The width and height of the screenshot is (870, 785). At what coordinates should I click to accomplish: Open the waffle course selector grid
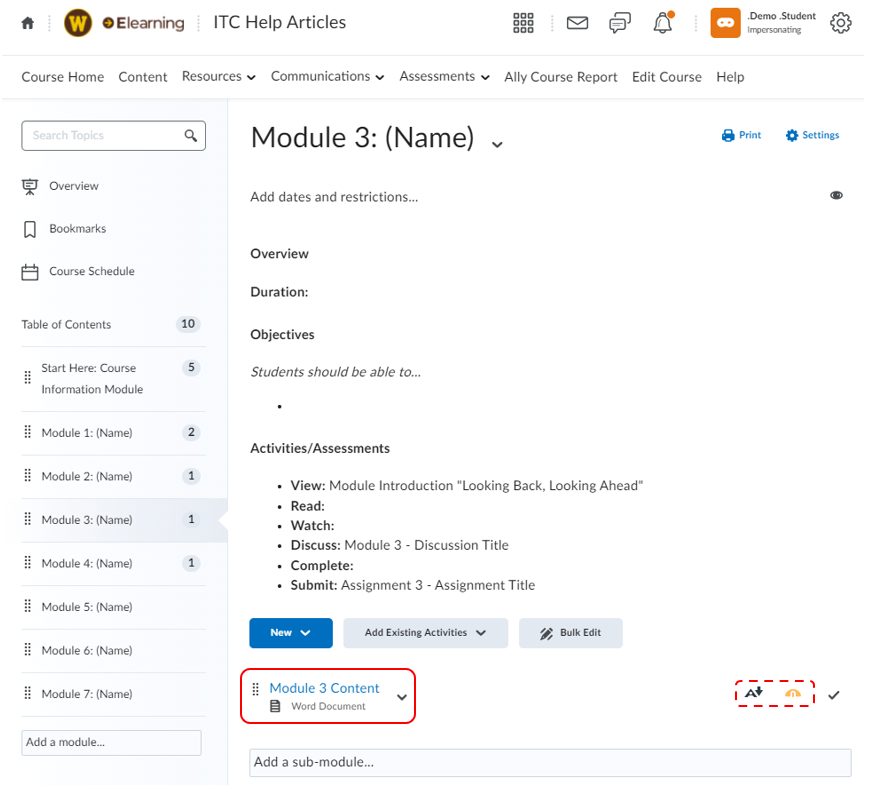(x=523, y=22)
